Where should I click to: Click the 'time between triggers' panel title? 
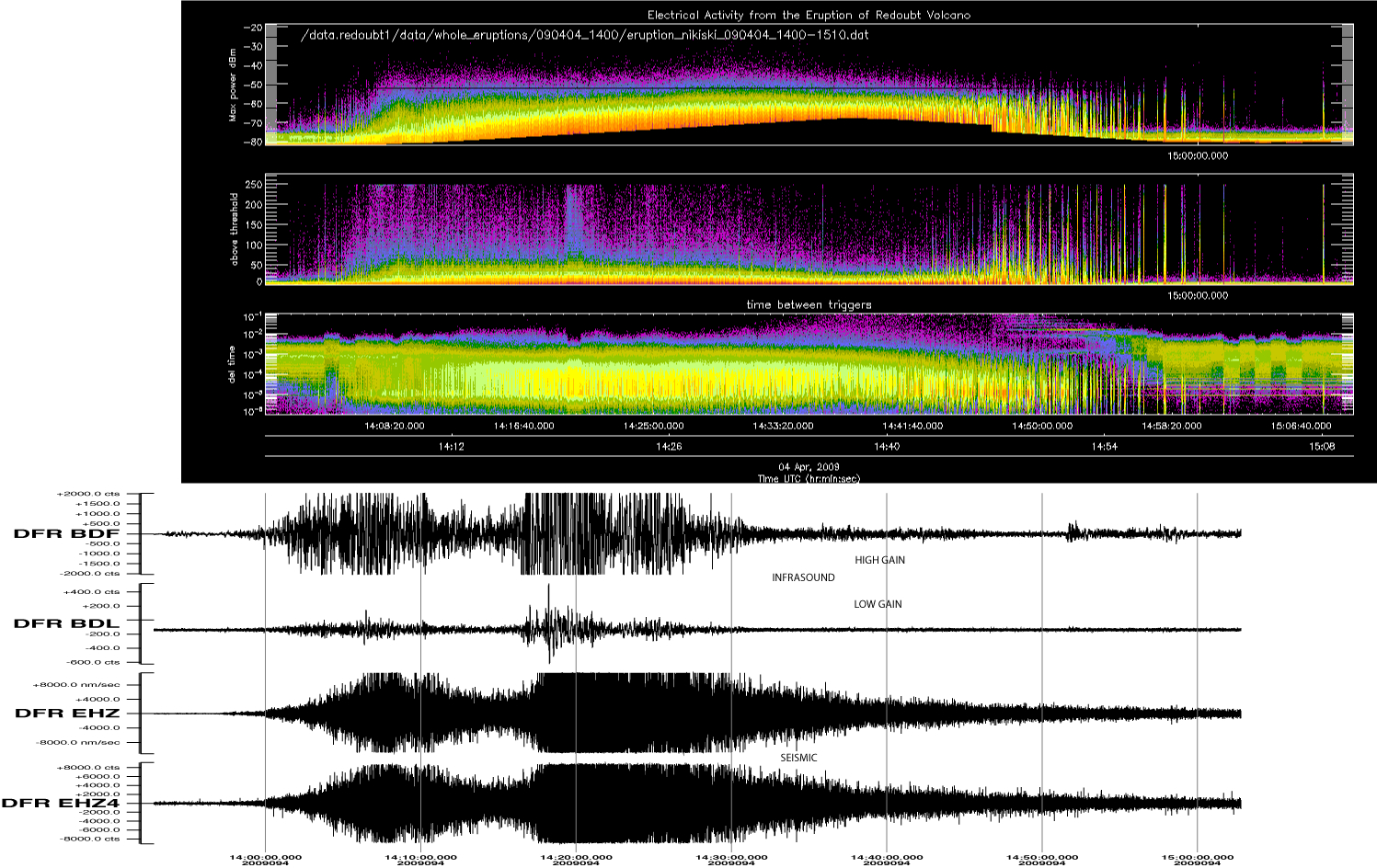click(x=809, y=304)
